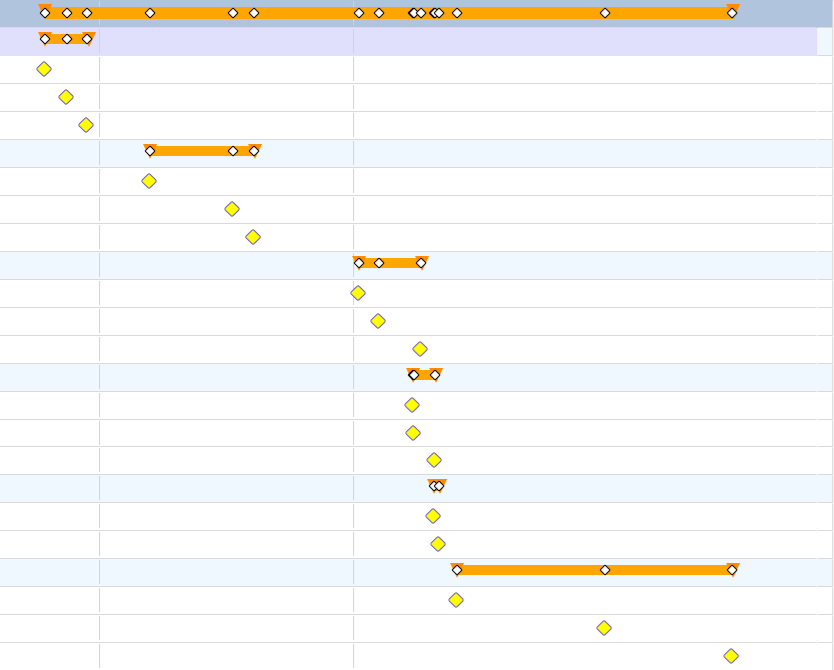
Task: Select the fourth group's short summary bar in row fourteen
Action: click(424, 375)
